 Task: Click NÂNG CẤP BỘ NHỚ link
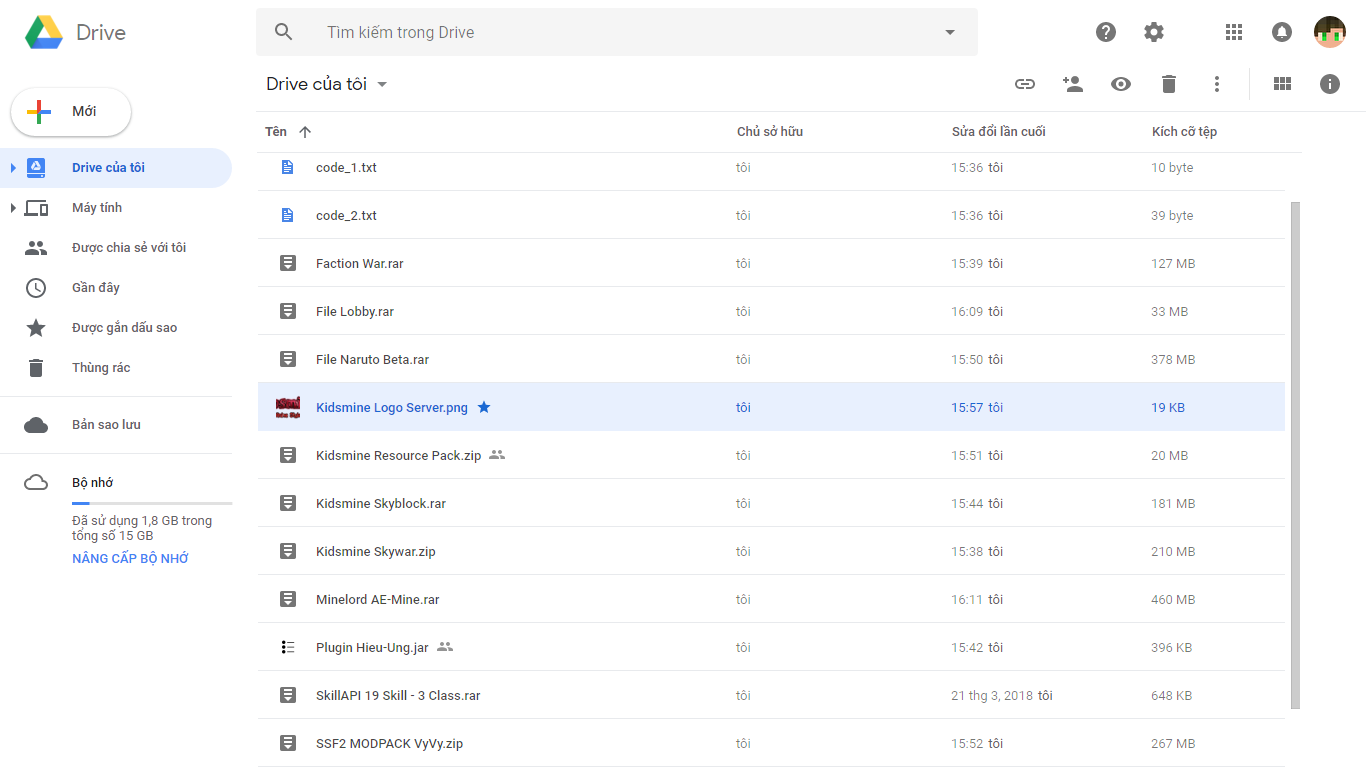(130, 559)
